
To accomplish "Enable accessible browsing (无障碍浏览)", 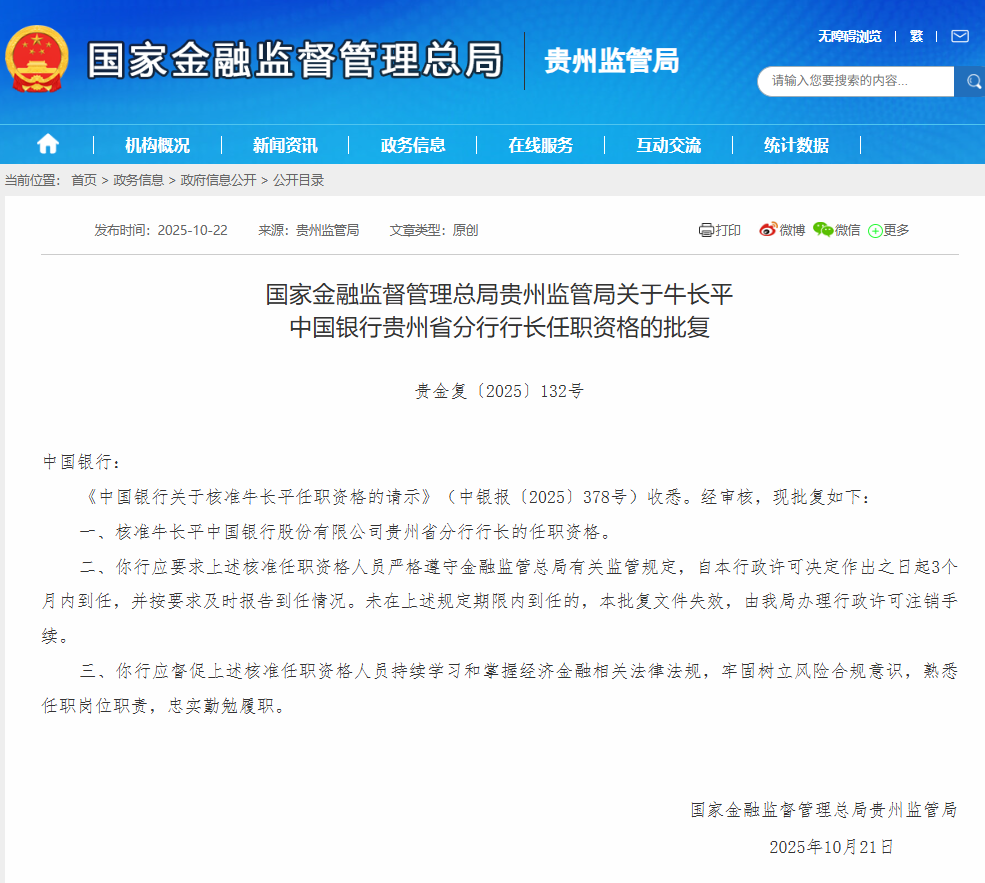I will pyautogui.click(x=849, y=36).
